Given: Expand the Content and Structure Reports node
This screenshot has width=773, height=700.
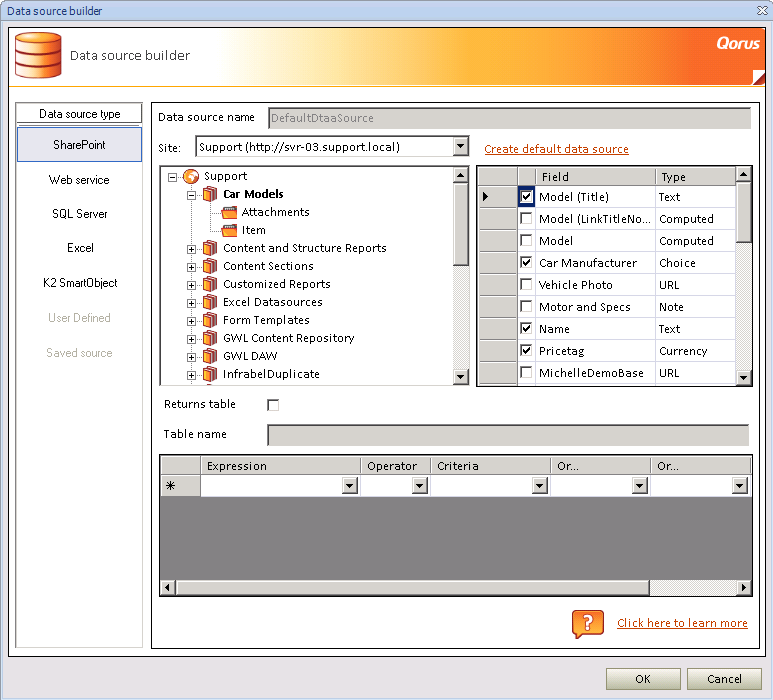Looking at the screenshot, I should click(191, 249).
